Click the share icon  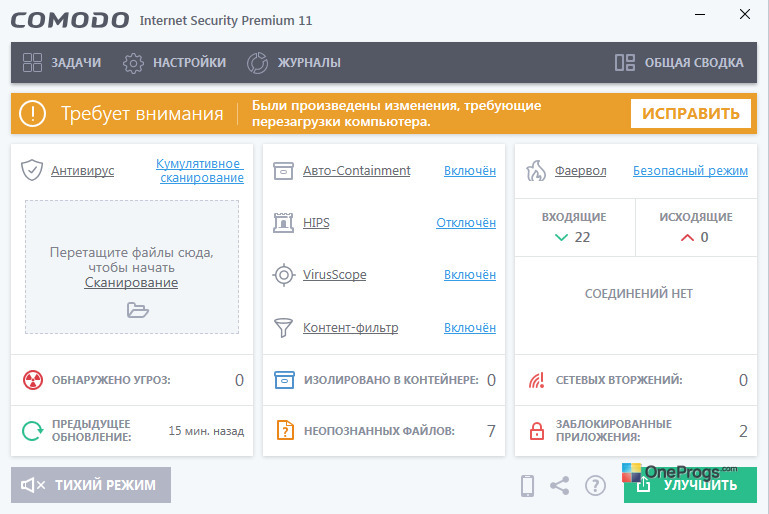point(560,486)
